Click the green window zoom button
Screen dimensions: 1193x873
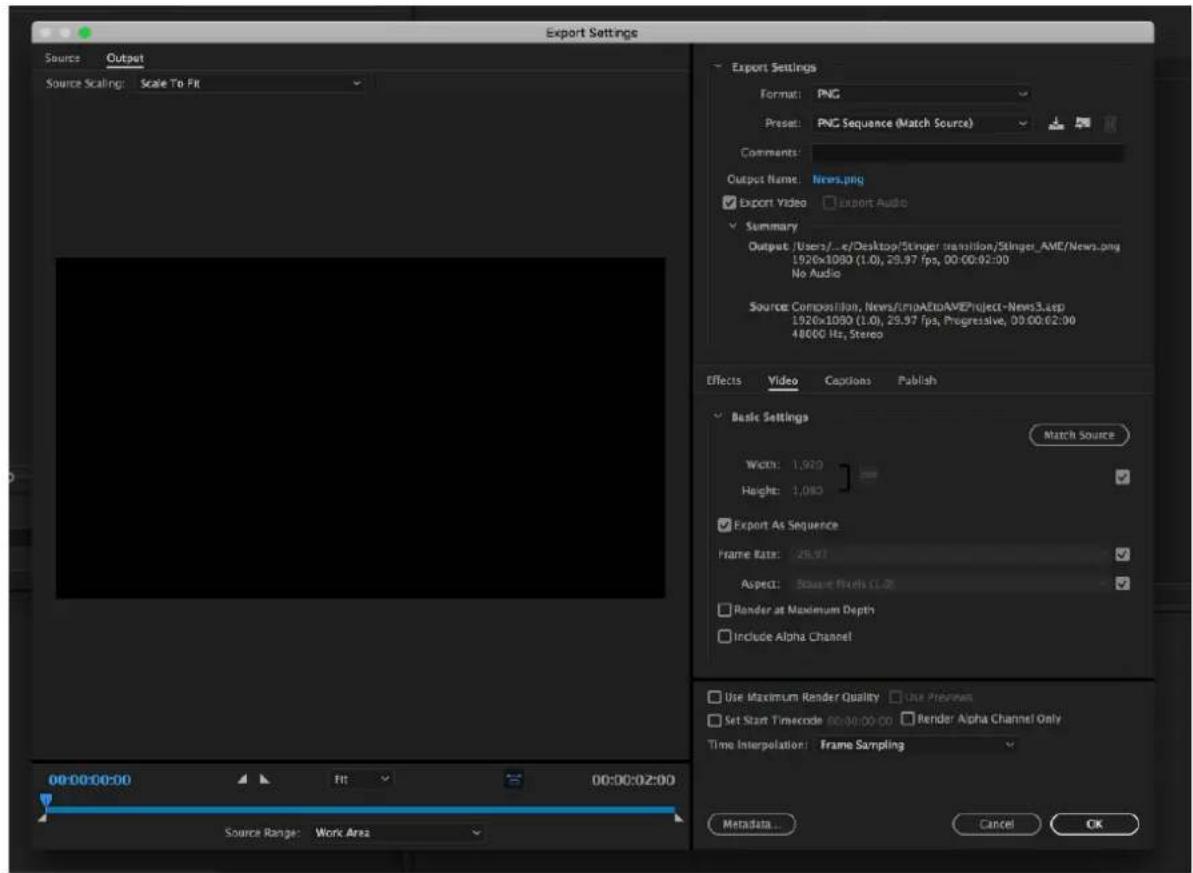(84, 33)
